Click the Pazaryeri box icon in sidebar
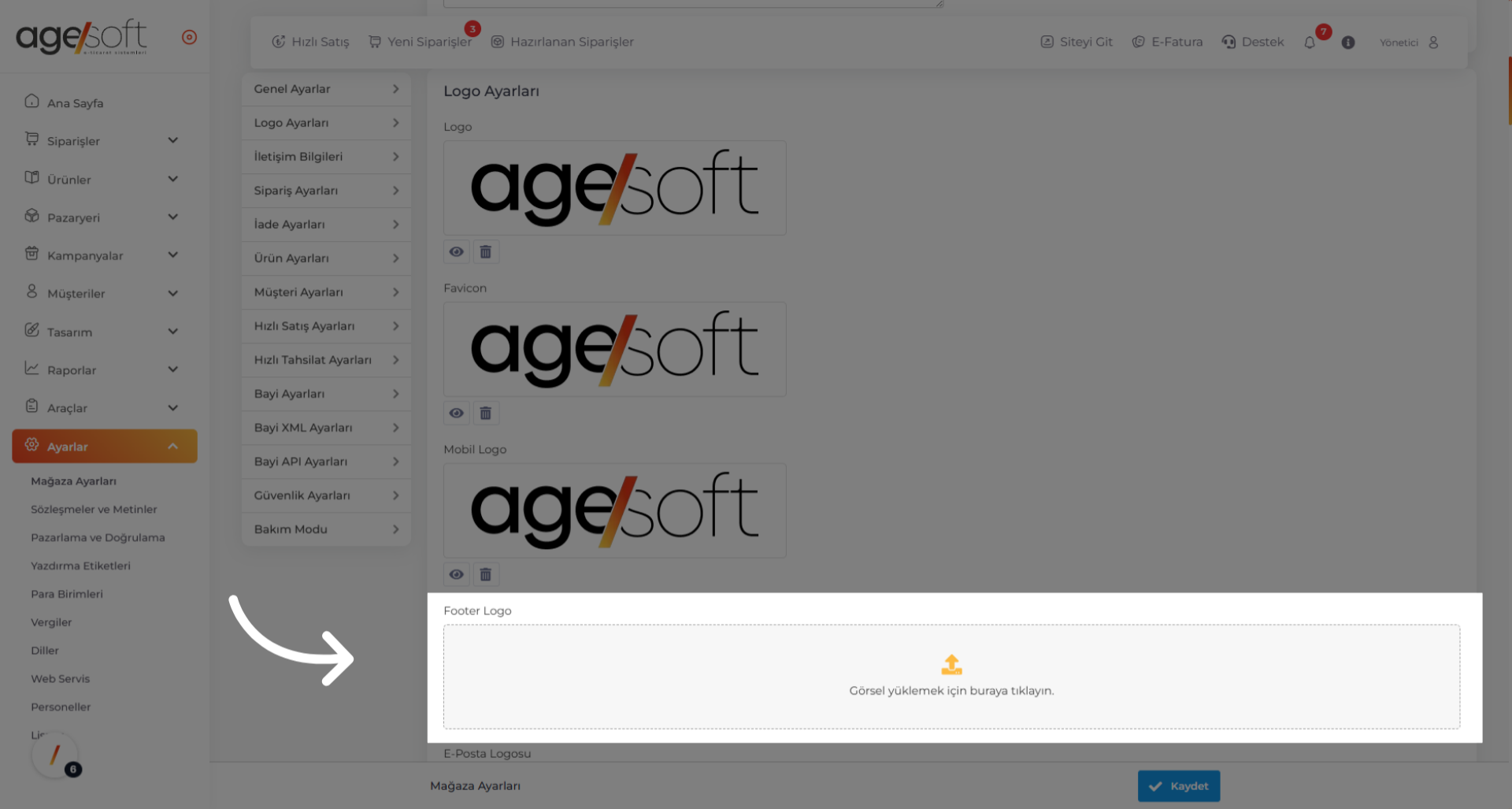The image size is (1512, 809). pyautogui.click(x=31, y=216)
